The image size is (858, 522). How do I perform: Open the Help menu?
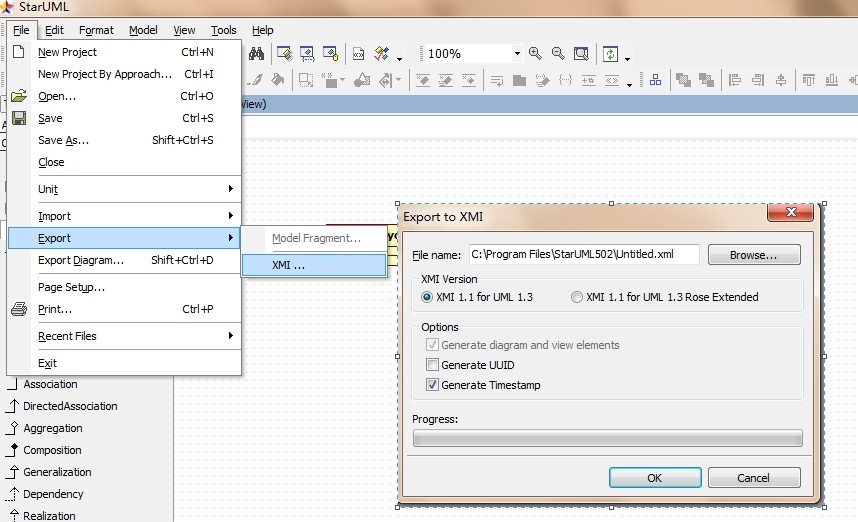pyautogui.click(x=263, y=30)
